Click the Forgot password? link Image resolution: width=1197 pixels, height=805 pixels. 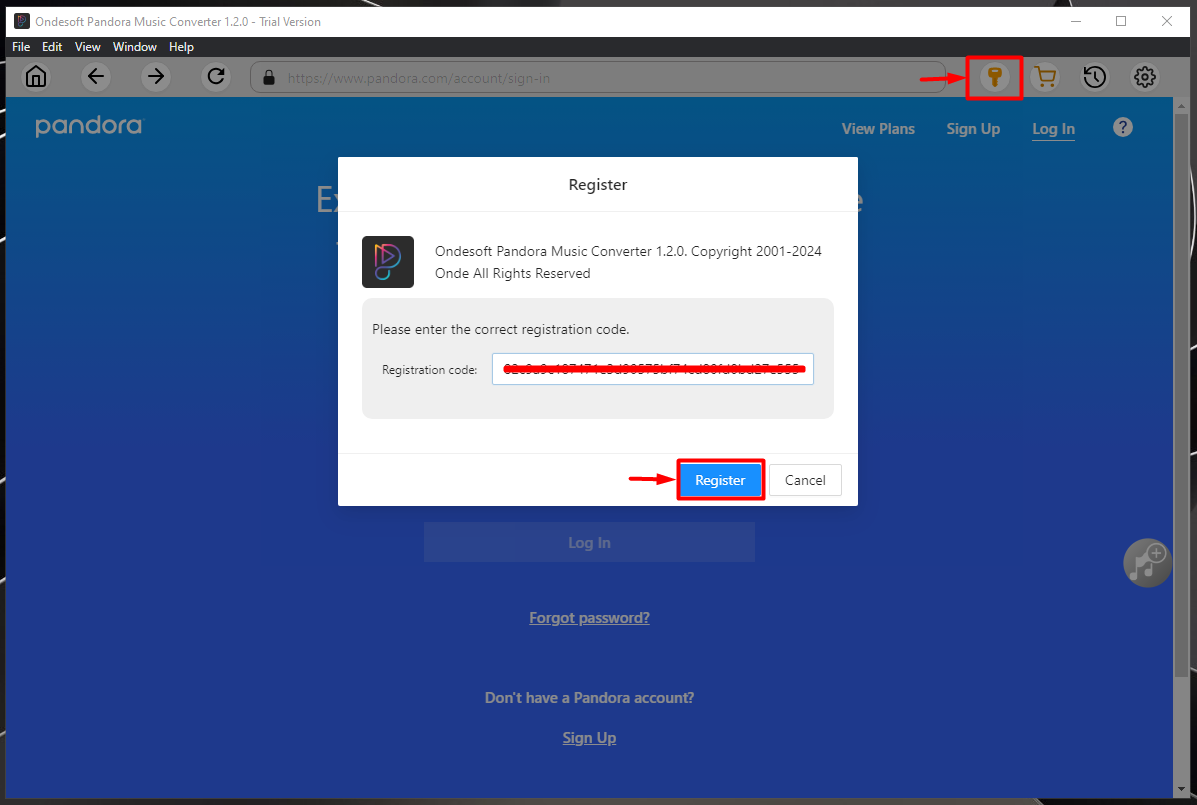(589, 618)
